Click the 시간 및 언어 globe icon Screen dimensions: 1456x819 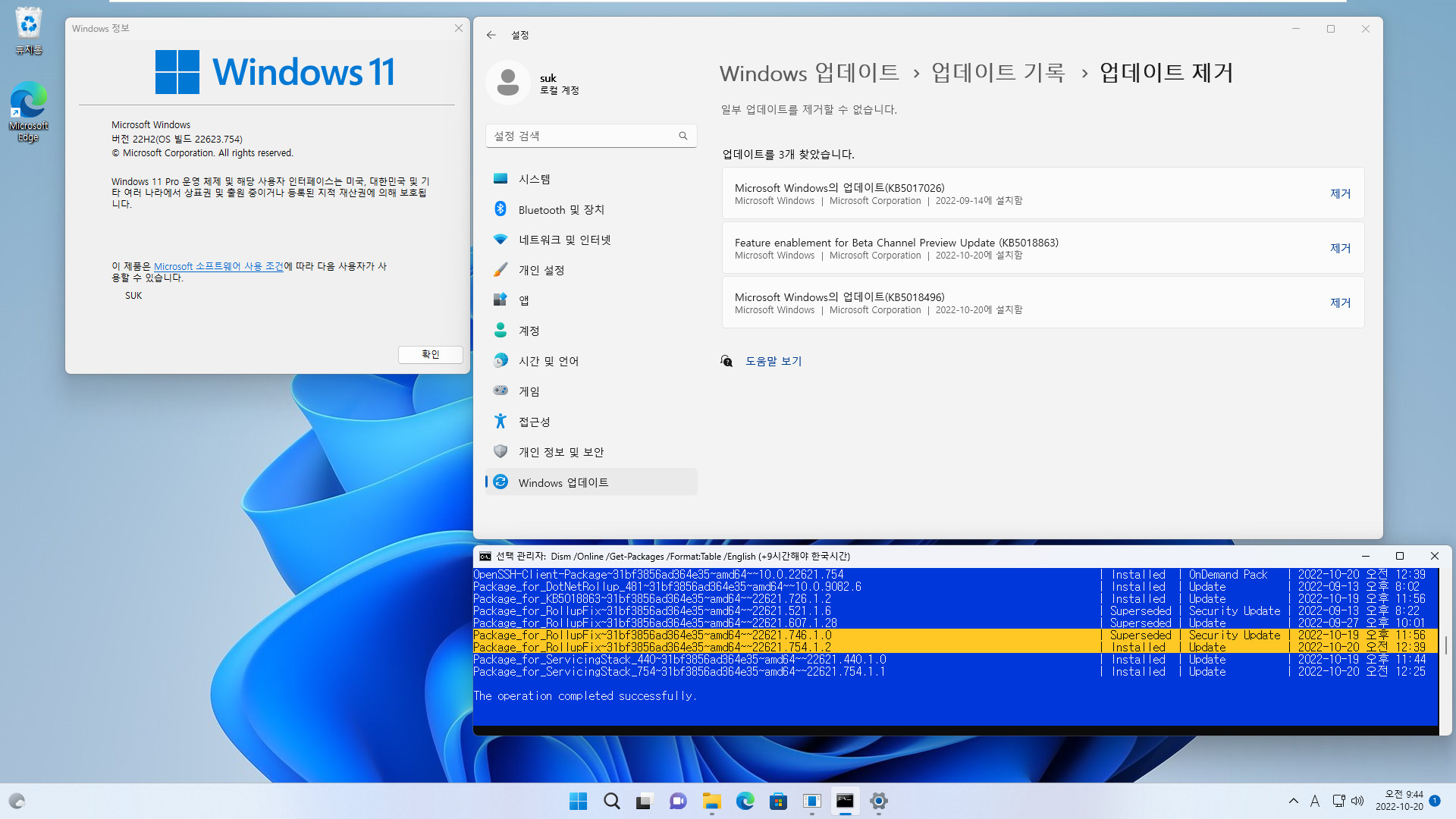[x=500, y=360]
